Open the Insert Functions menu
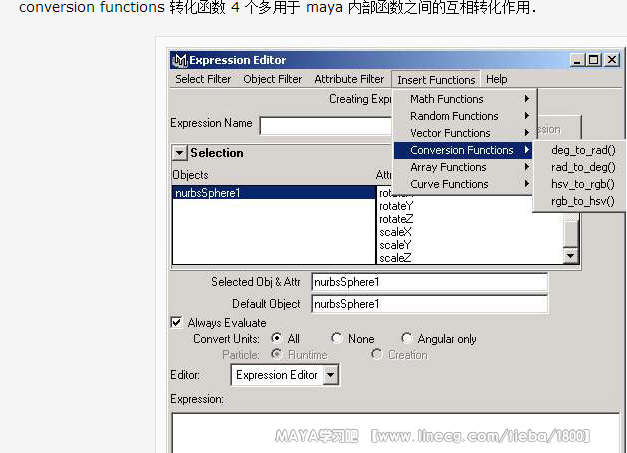Screen dimensions: 627x453 point(436,80)
